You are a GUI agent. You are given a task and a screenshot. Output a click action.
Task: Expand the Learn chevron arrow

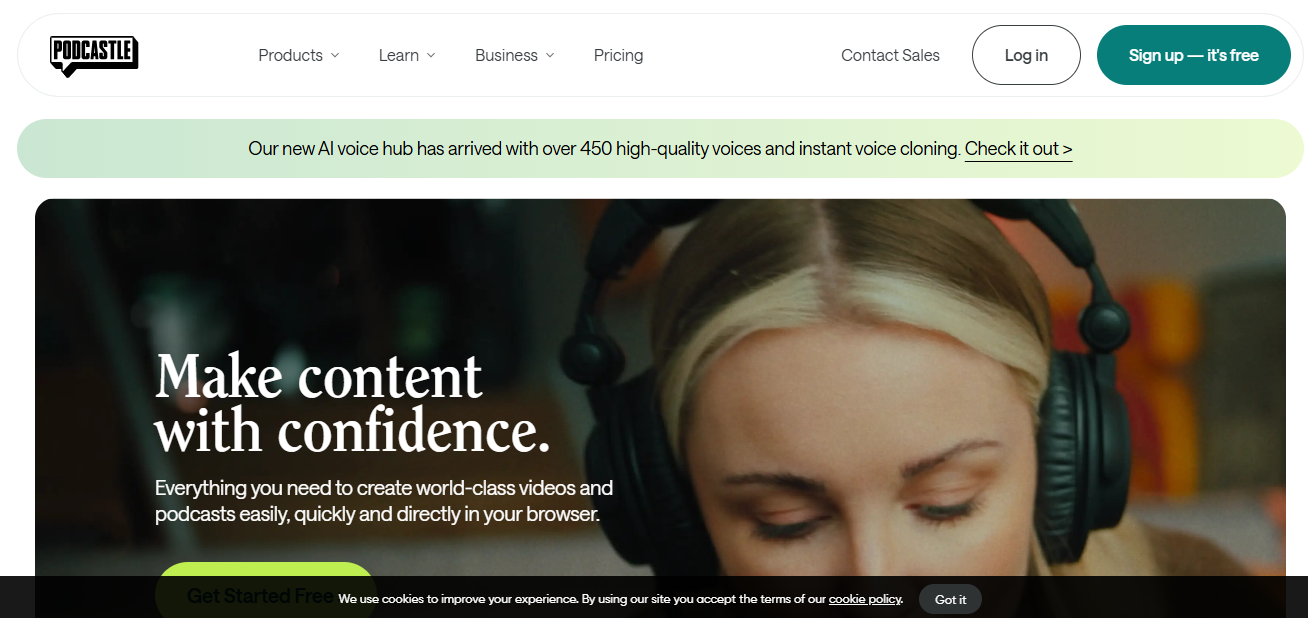pos(431,55)
